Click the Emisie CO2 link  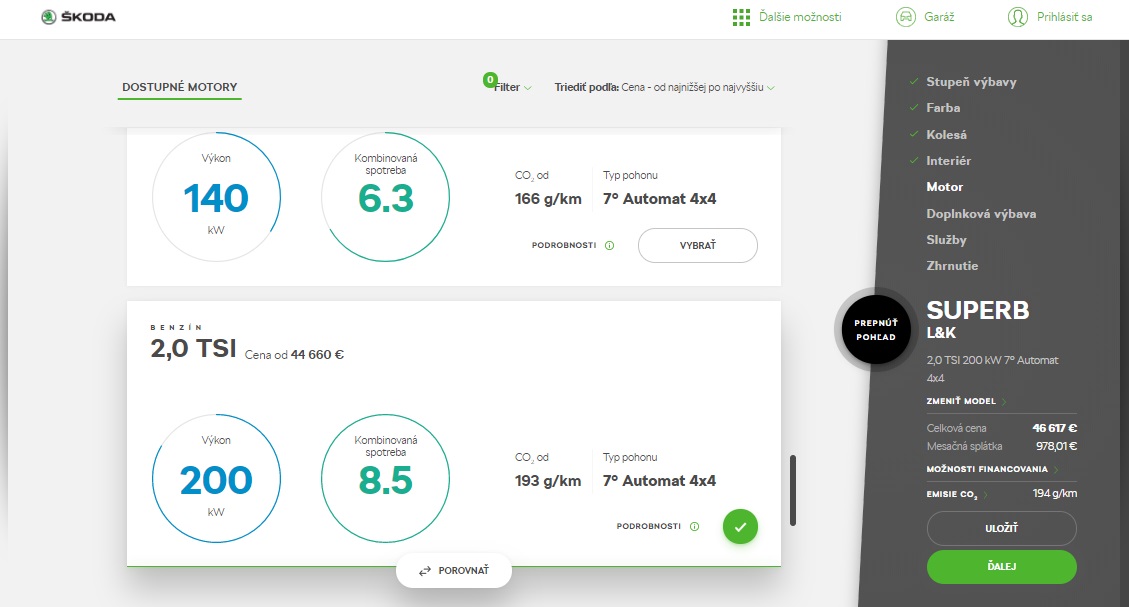952,495
